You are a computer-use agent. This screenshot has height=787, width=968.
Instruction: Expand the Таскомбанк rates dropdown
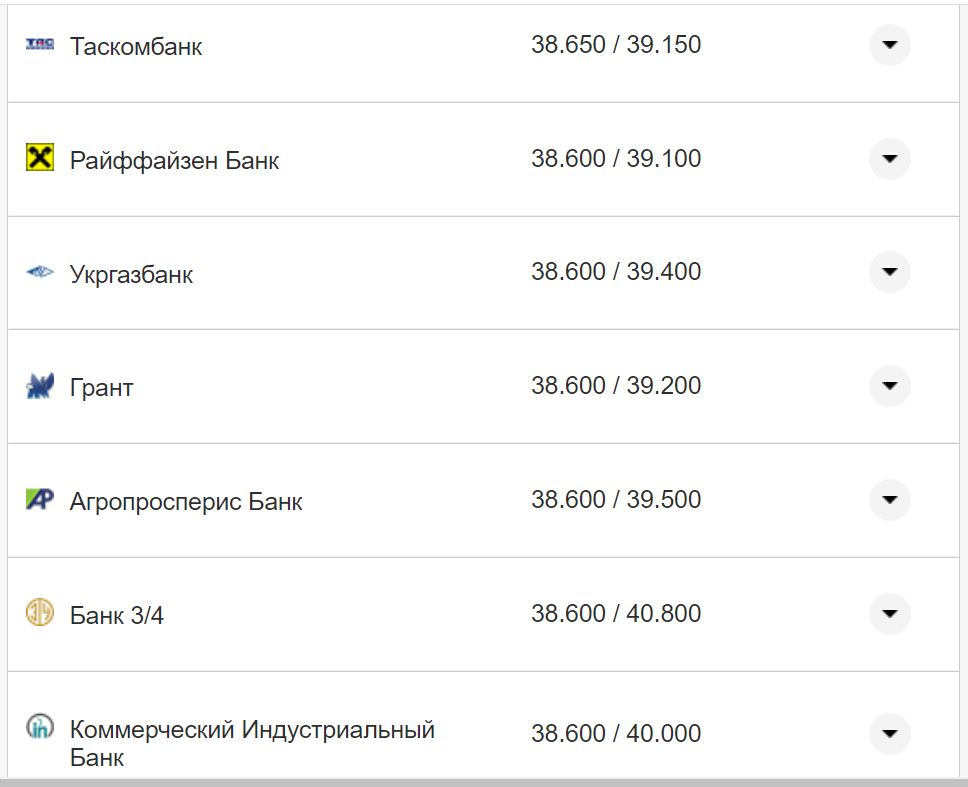[889, 44]
